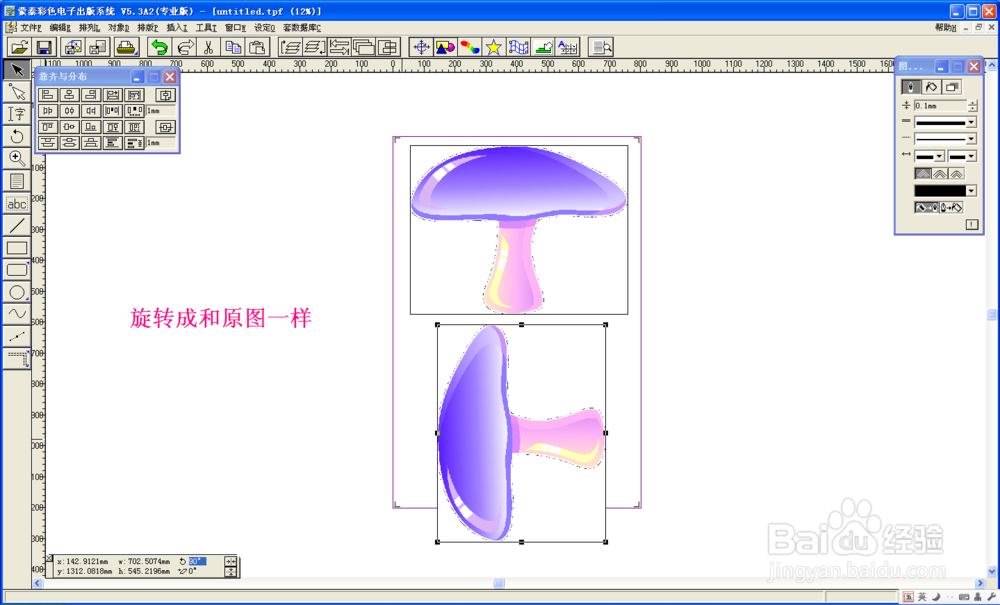
Task: Switch to the fill mode in the stroke panel
Action: [x=930, y=87]
